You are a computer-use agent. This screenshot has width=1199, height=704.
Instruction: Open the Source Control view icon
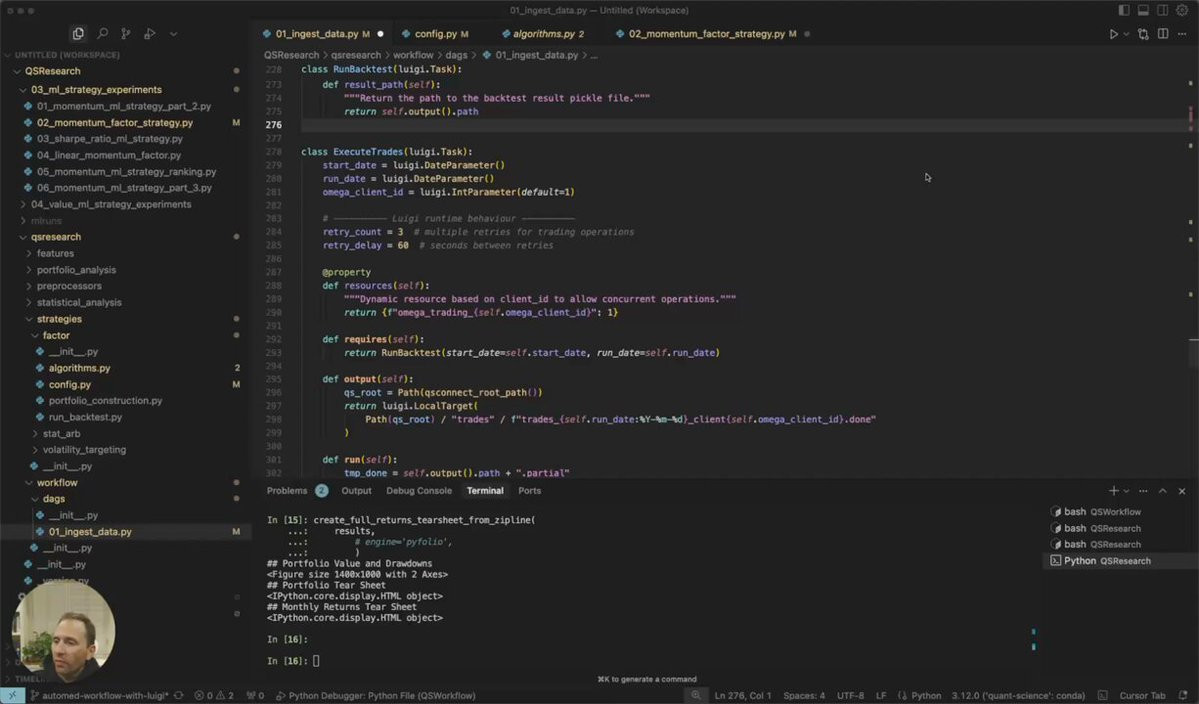coord(125,34)
